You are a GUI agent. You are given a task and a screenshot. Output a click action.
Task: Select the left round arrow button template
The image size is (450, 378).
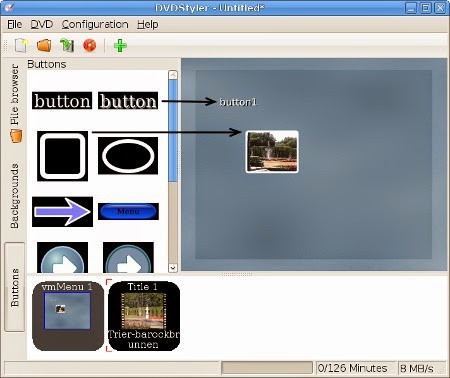pos(62,258)
